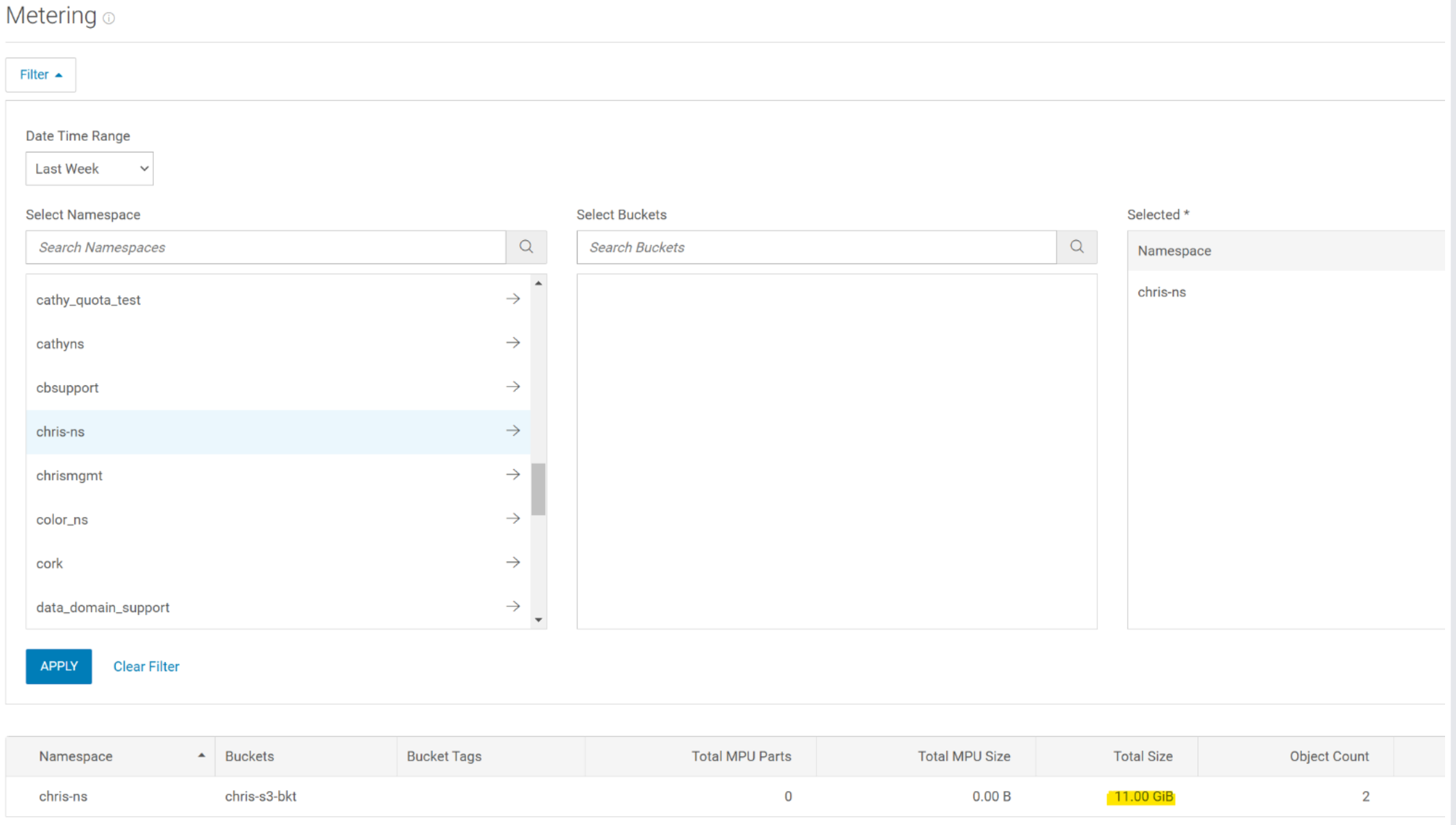Click the namespace search magnifier icon
This screenshot has width=1456, height=825.
click(525, 247)
